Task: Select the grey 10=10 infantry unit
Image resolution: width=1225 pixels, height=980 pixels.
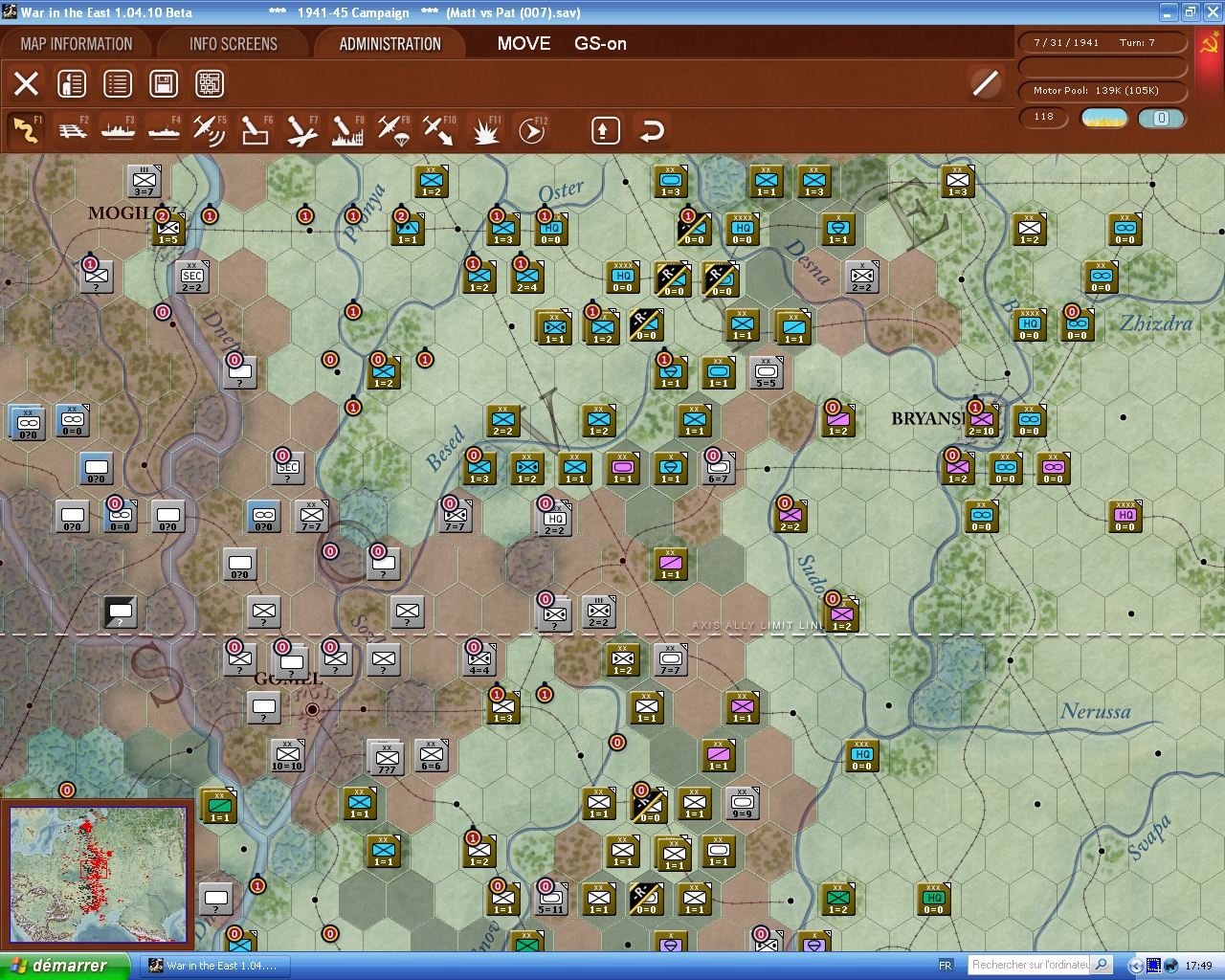Action: pos(288,754)
